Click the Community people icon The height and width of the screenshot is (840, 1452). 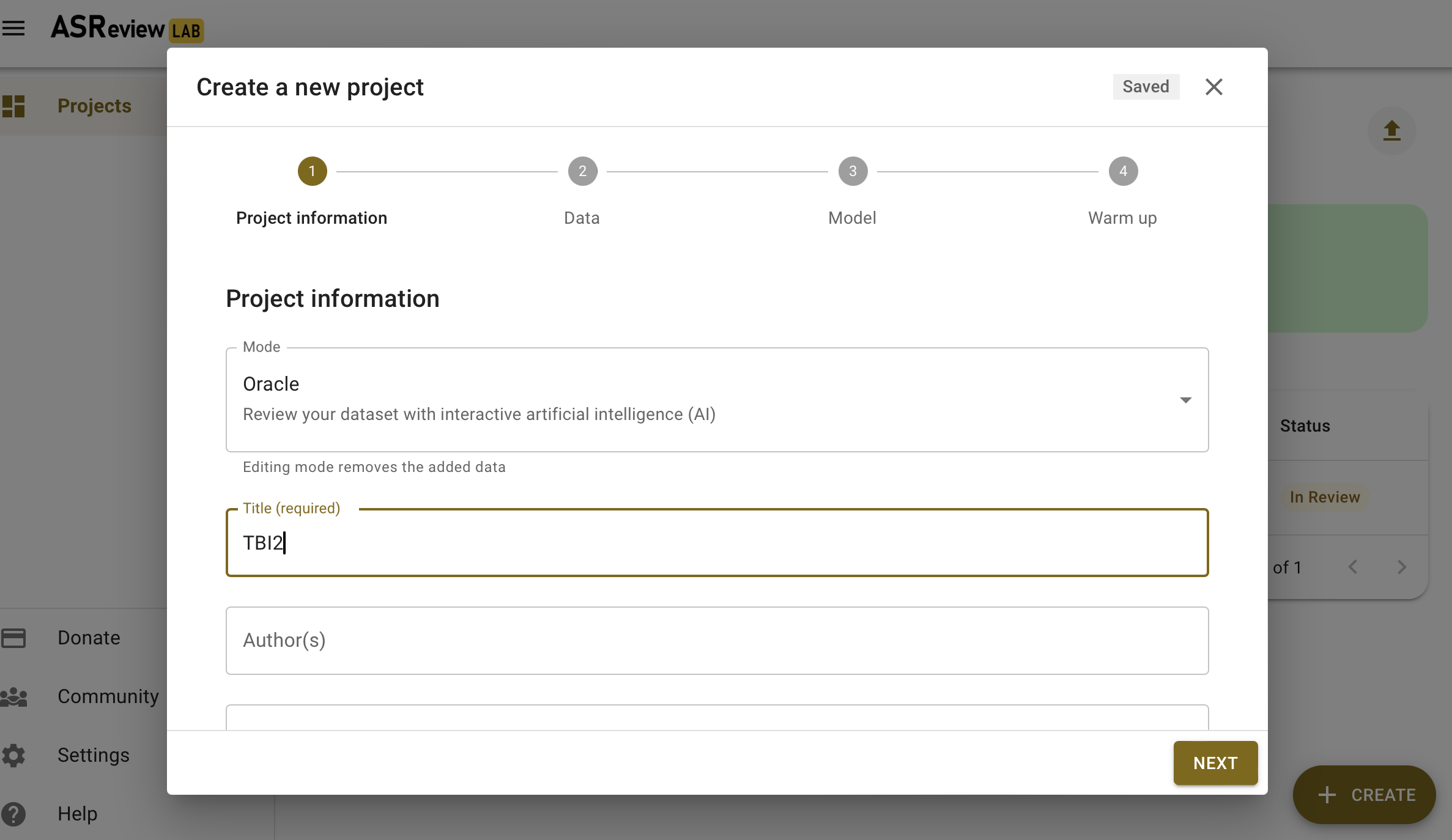13,696
